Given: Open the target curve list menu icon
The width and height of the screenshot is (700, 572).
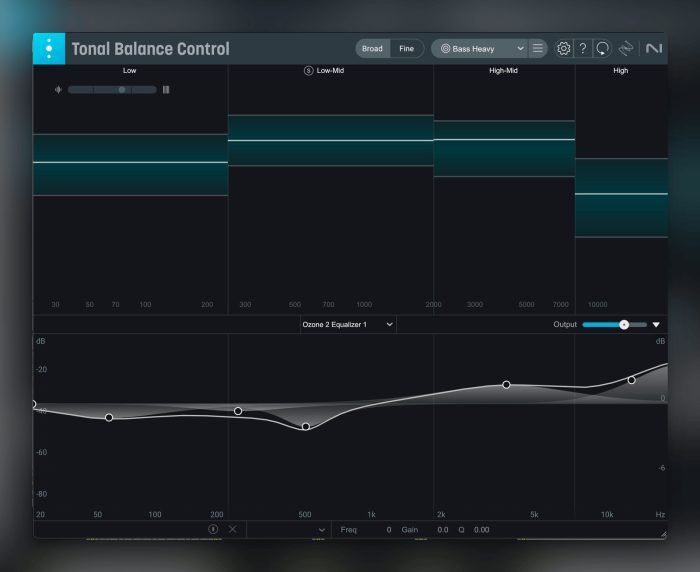Looking at the screenshot, I should [538, 48].
